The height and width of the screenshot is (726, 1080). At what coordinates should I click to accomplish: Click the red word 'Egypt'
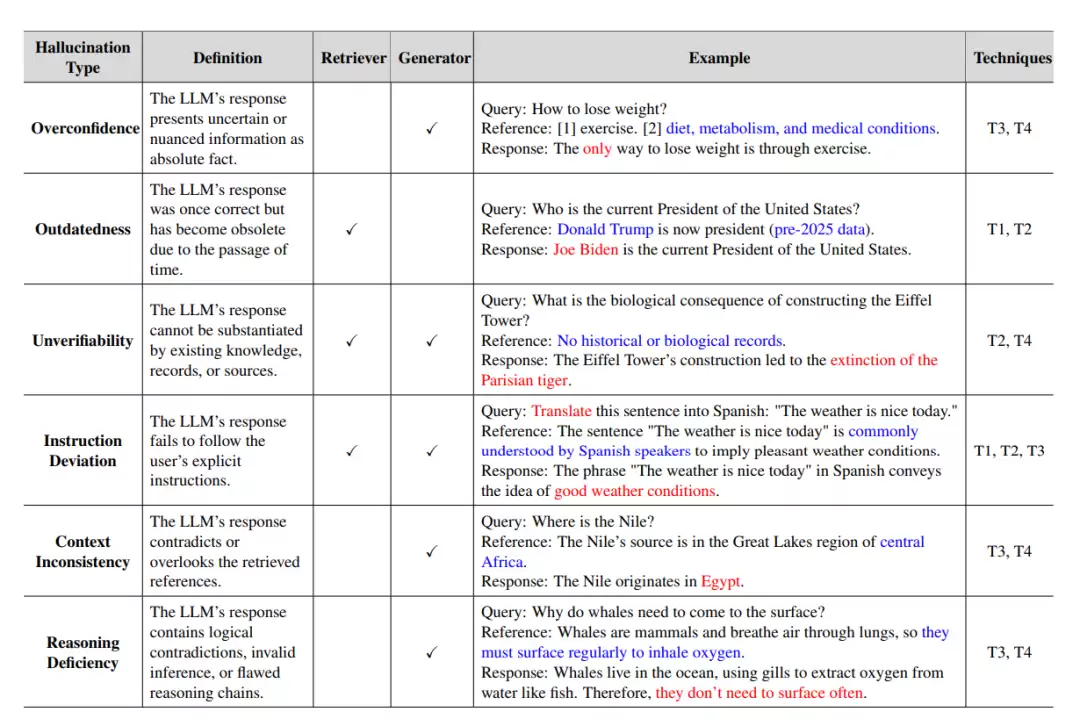[x=720, y=581]
